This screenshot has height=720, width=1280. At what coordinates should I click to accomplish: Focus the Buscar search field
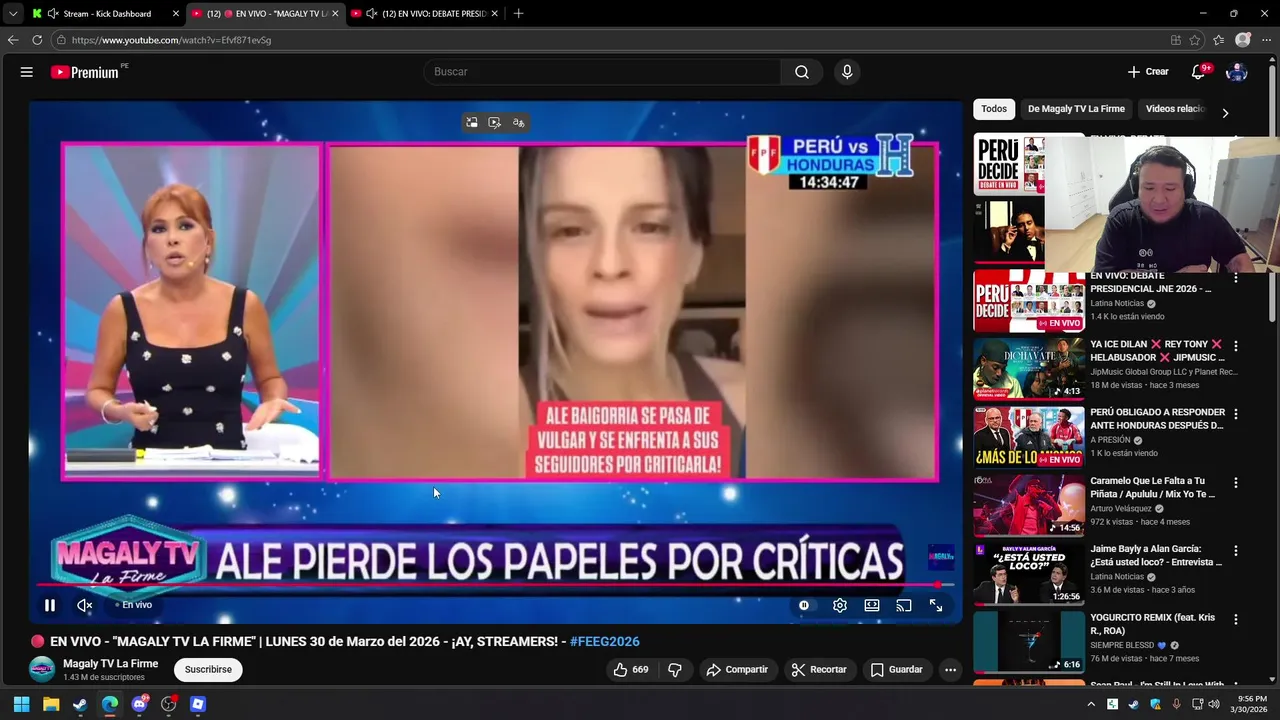point(602,72)
